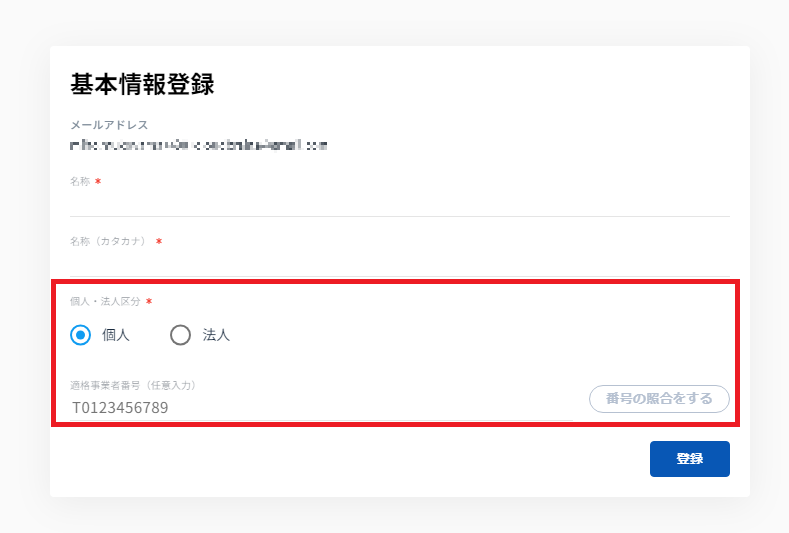
Task: Click the 法人 option label text
Action: click(216, 335)
